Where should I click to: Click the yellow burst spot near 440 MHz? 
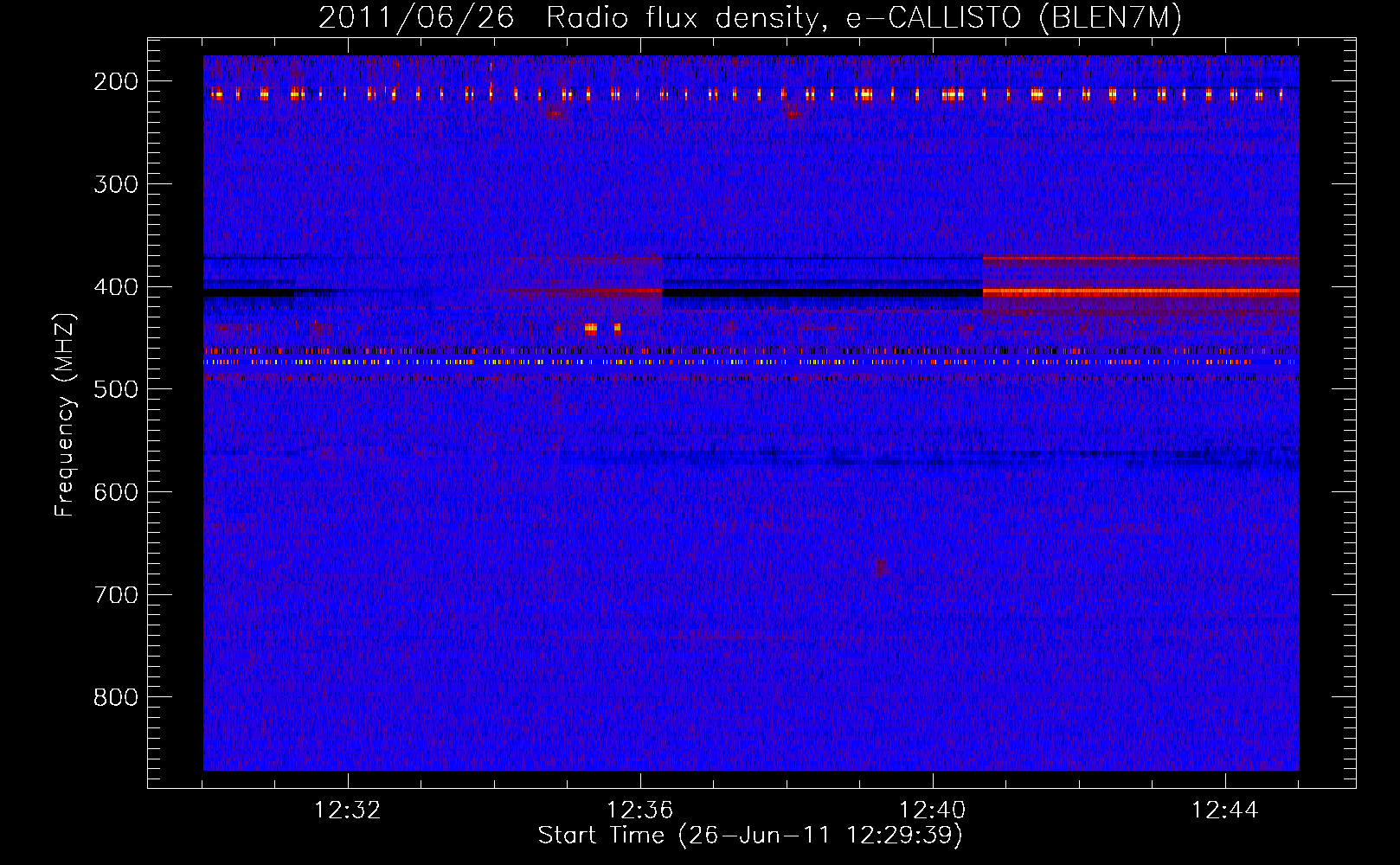[591, 329]
